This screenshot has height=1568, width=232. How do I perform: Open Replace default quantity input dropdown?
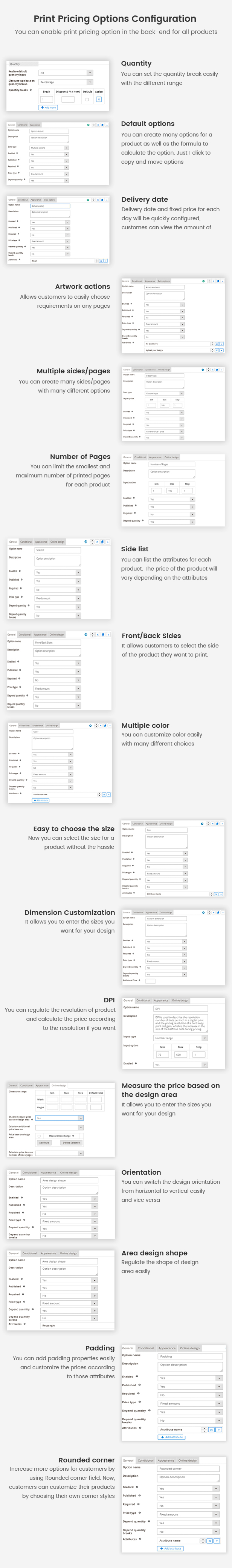(x=66, y=72)
